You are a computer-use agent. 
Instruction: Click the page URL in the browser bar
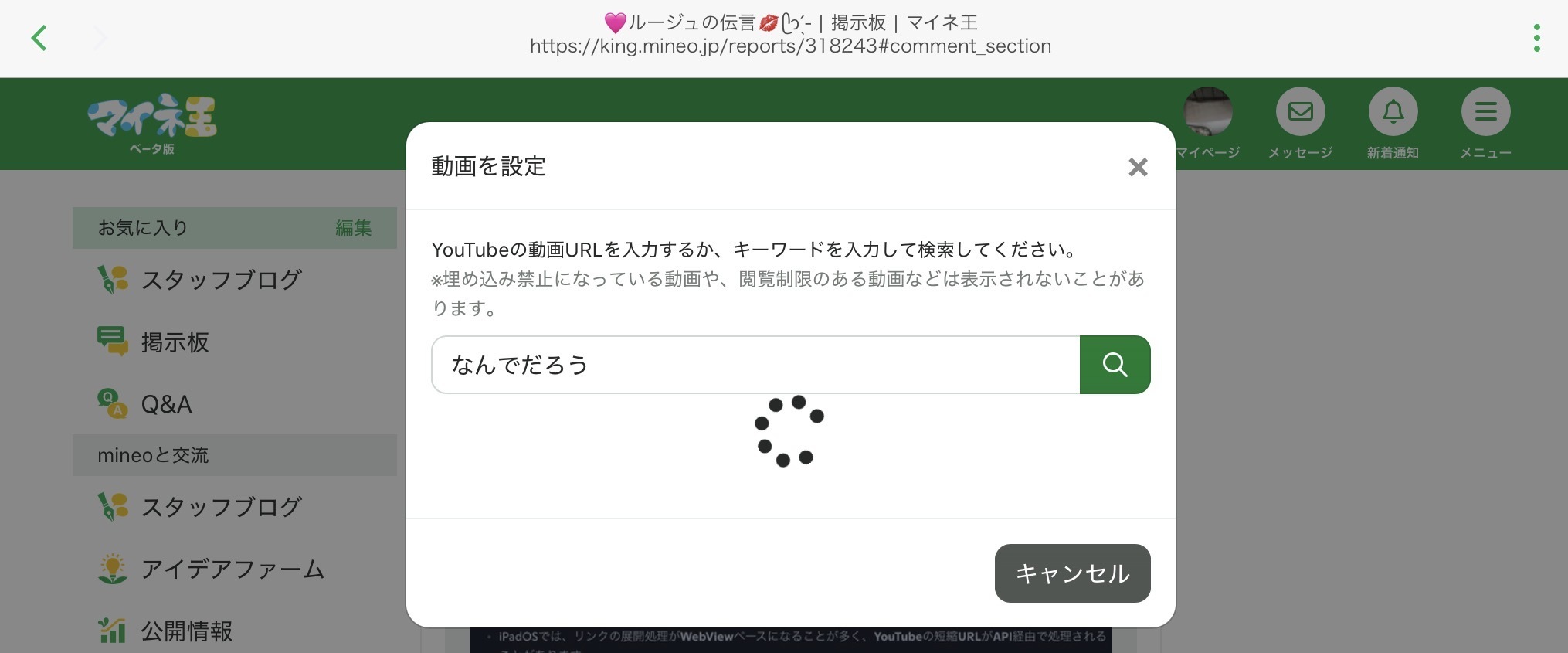point(790,46)
